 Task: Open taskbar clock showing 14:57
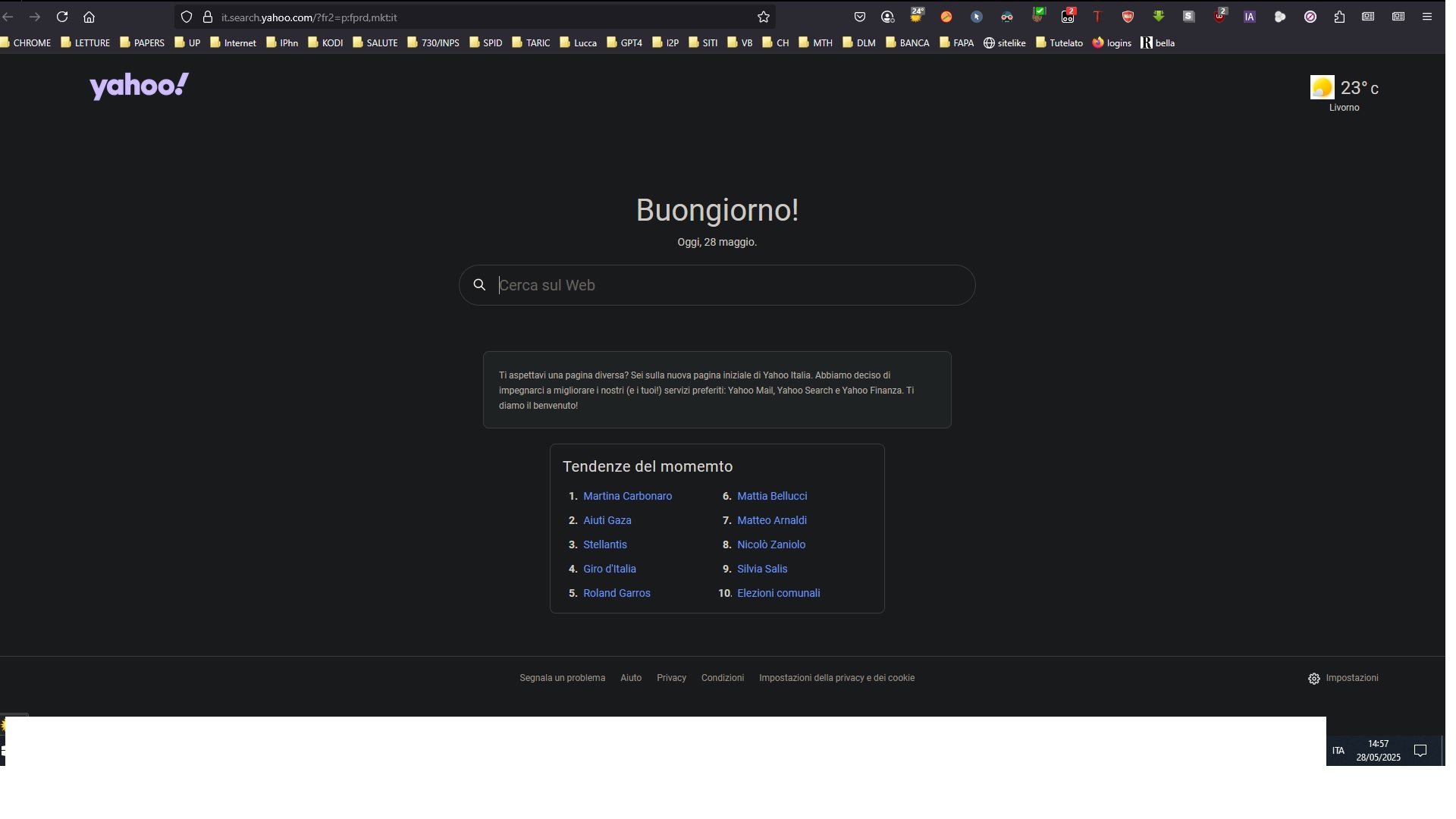coord(1378,751)
